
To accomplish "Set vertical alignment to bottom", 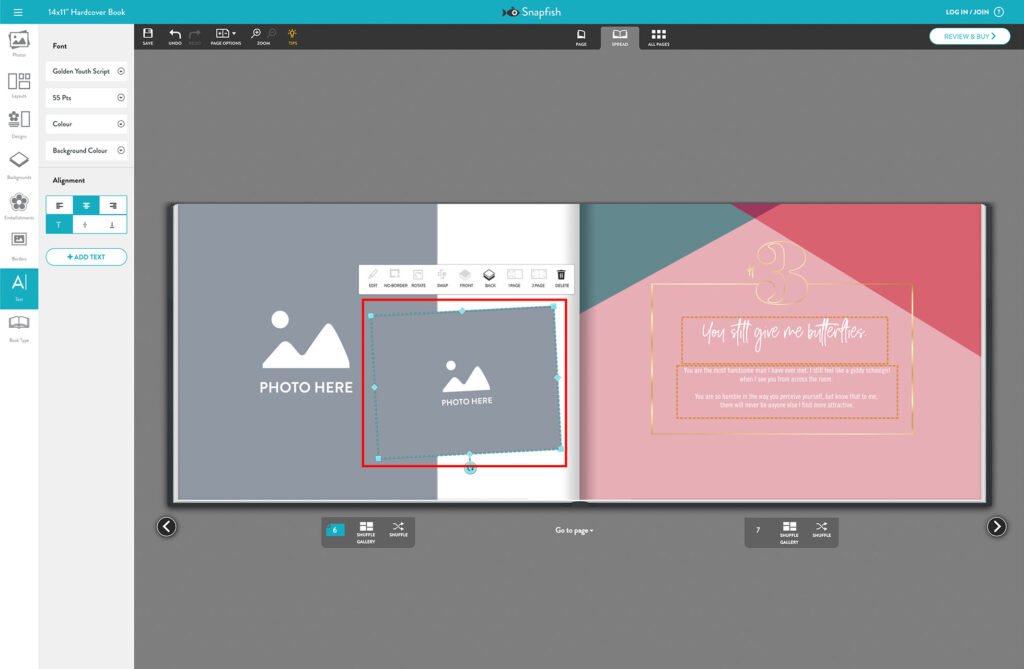I will (x=113, y=225).
